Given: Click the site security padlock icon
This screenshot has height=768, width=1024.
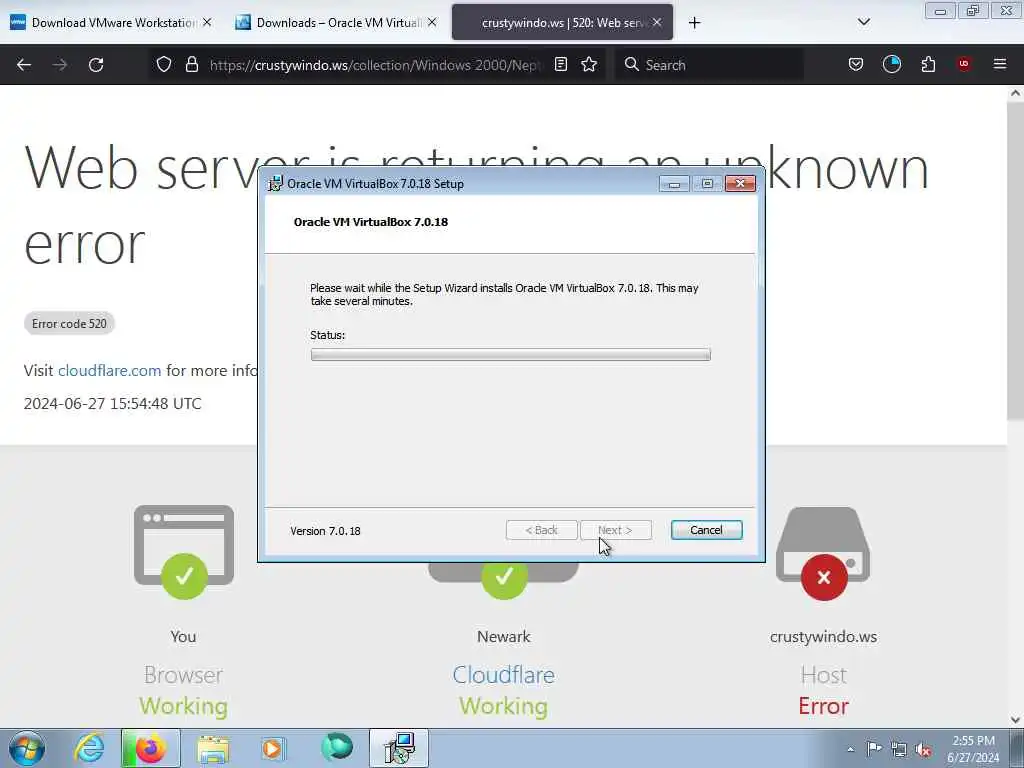Looking at the screenshot, I should pos(191,65).
